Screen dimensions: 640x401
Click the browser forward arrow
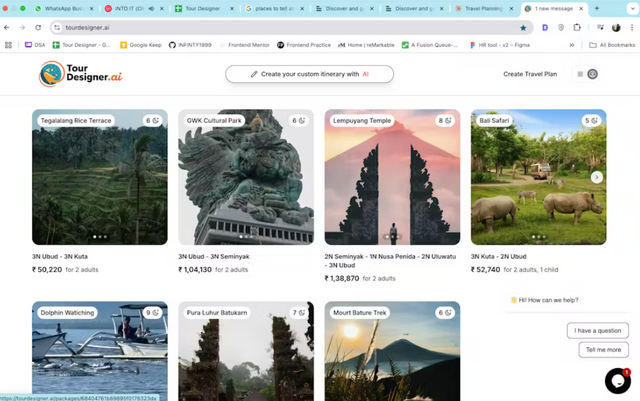pos(22,27)
